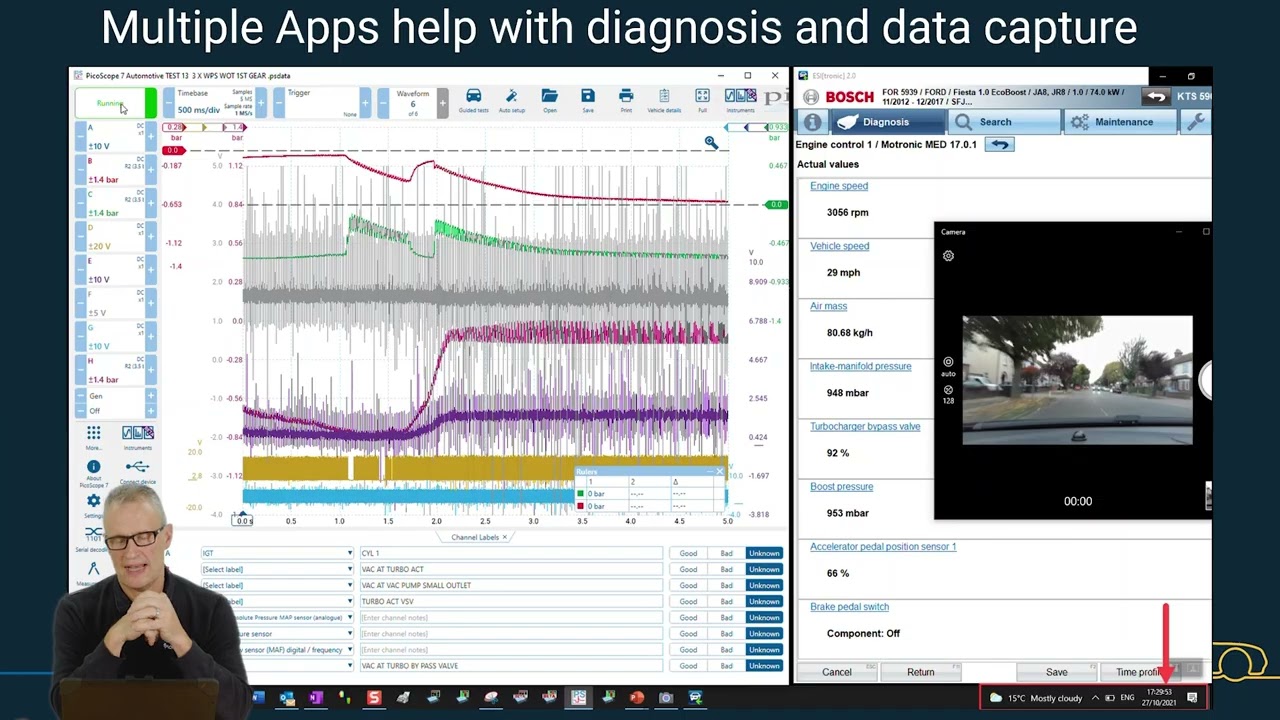The image size is (1280, 720).
Task: Mark TURBO ACT VSV row as Bad
Action: (726, 601)
